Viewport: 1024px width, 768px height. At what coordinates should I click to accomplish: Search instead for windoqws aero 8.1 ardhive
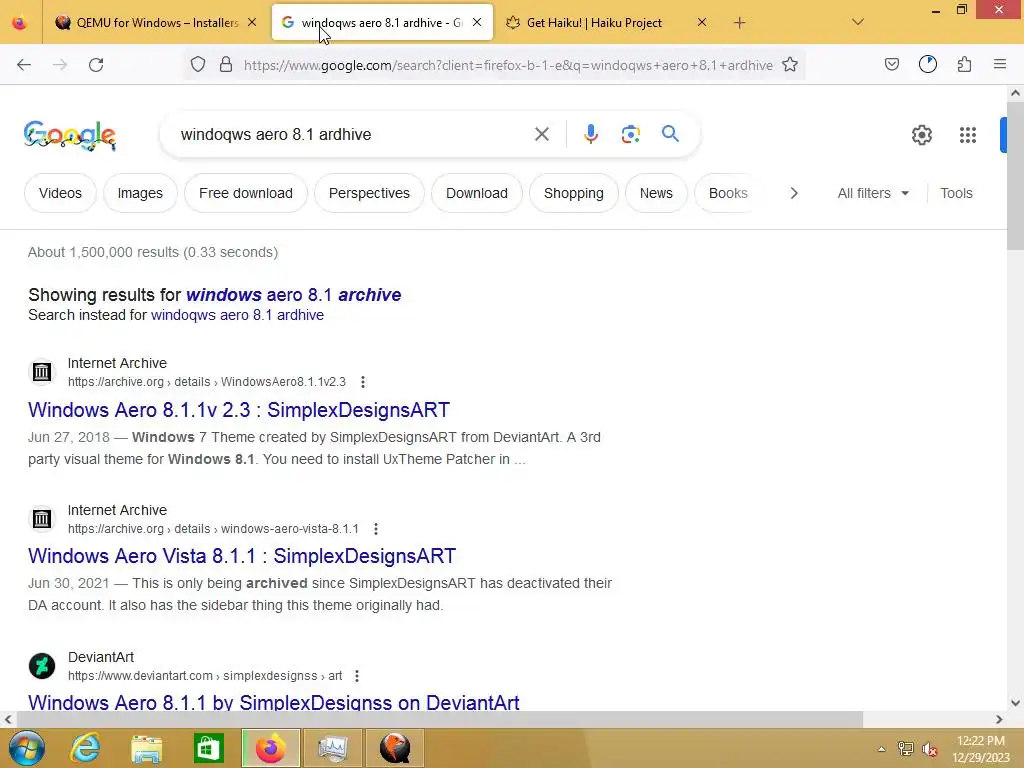click(x=237, y=315)
